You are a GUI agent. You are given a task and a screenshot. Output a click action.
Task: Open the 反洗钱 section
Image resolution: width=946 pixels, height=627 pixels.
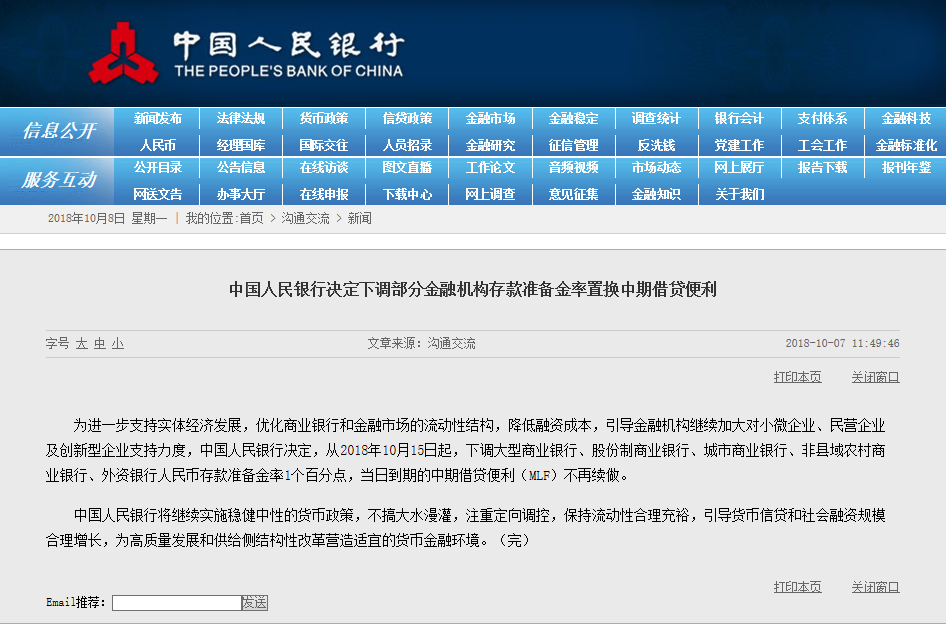point(656,145)
